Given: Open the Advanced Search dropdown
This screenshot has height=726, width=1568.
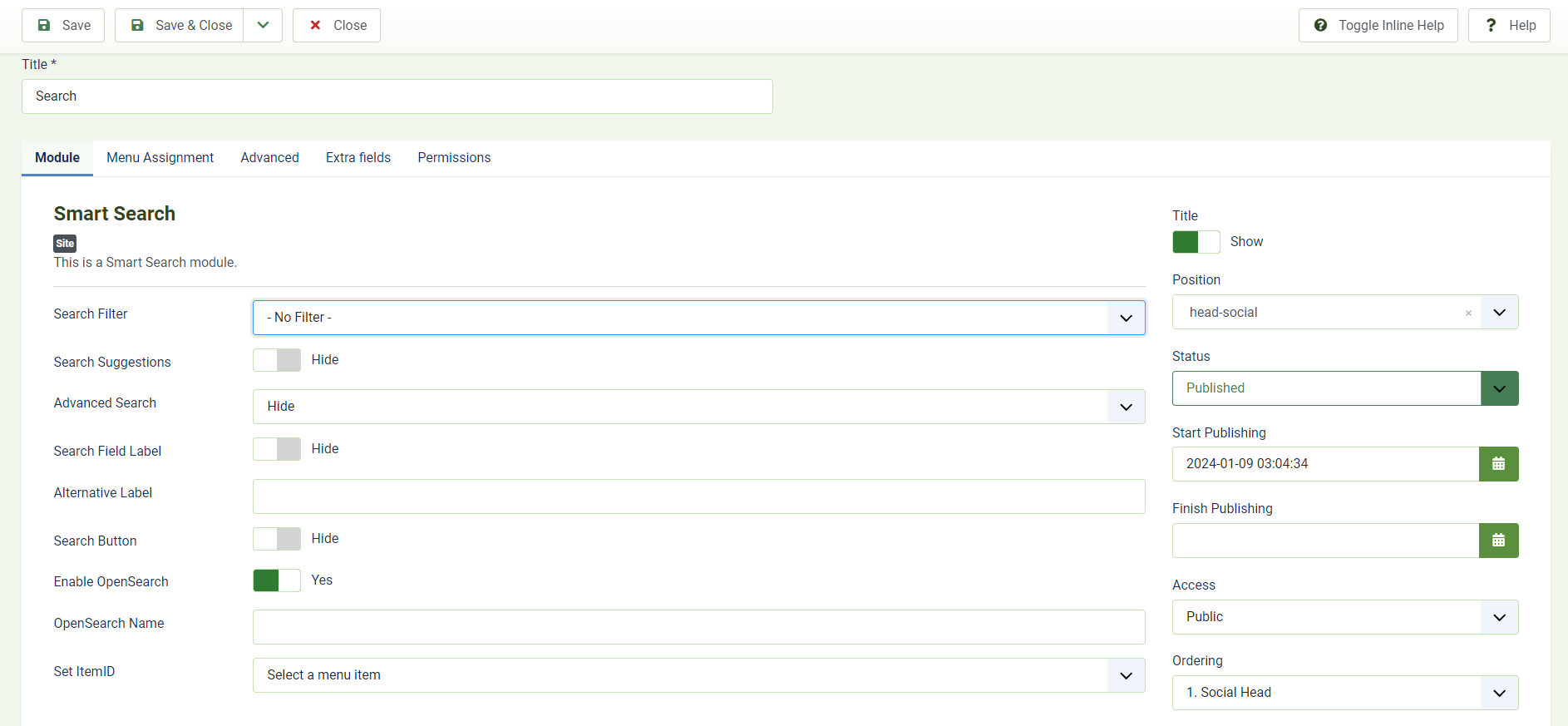Looking at the screenshot, I should [x=699, y=407].
